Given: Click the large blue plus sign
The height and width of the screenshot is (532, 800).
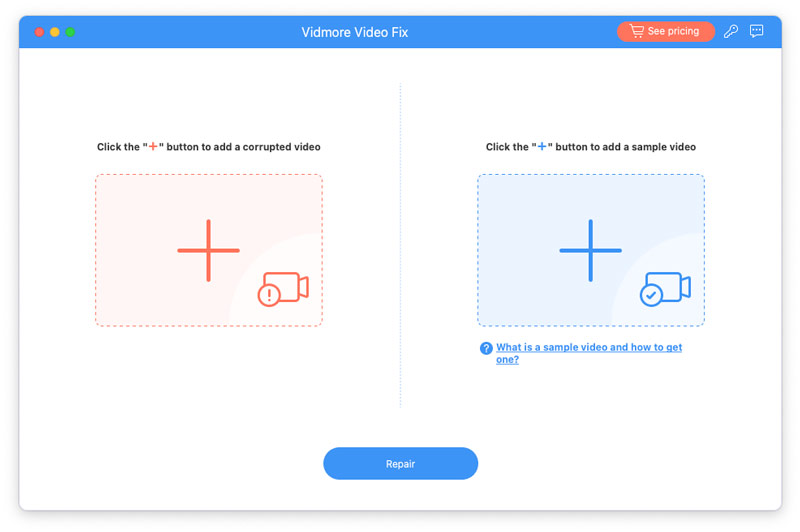Looking at the screenshot, I should 590,250.
